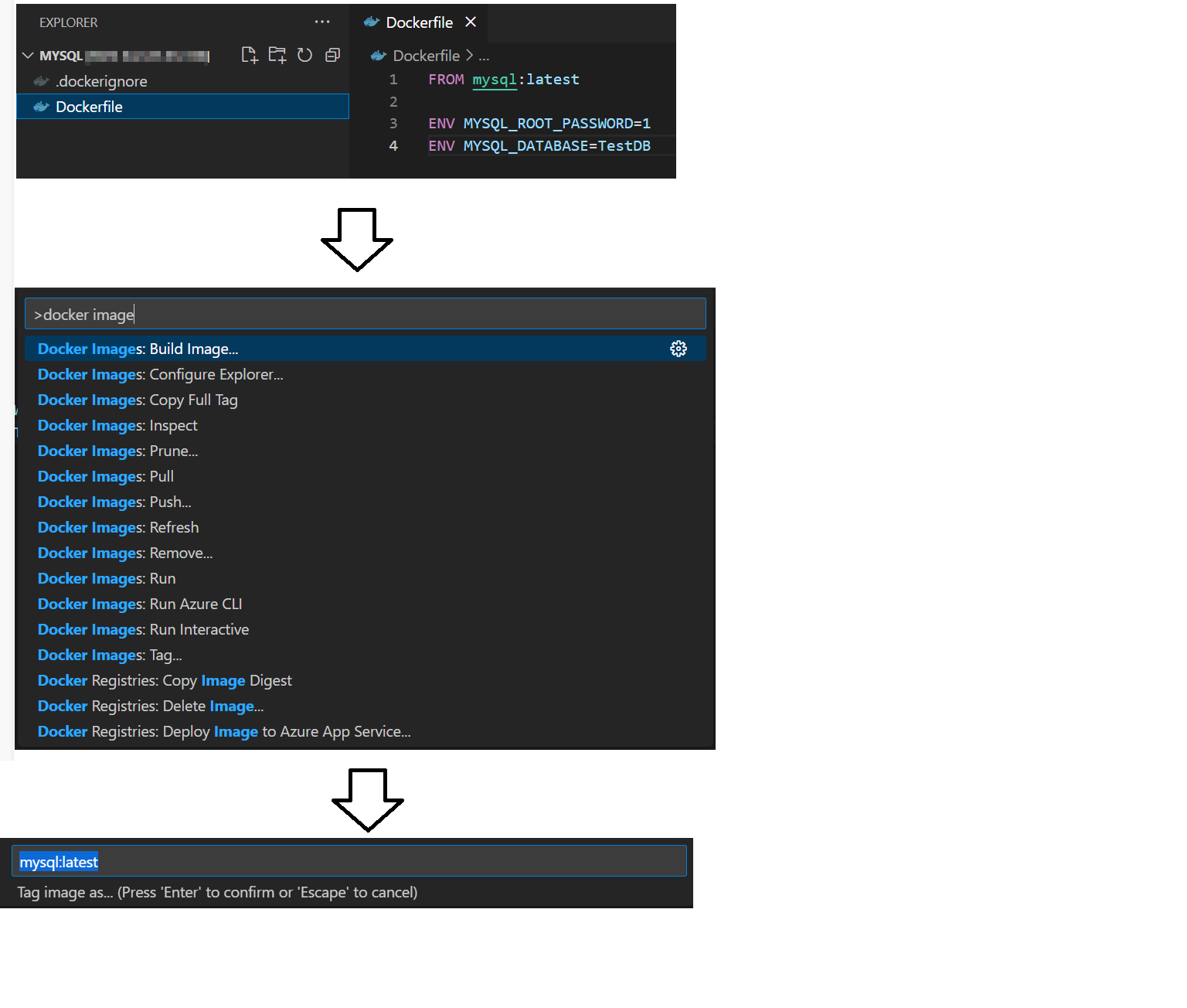Choose Docker Images: Run command
The height and width of the screenshot is (1008, 1187).
point(366,578)
